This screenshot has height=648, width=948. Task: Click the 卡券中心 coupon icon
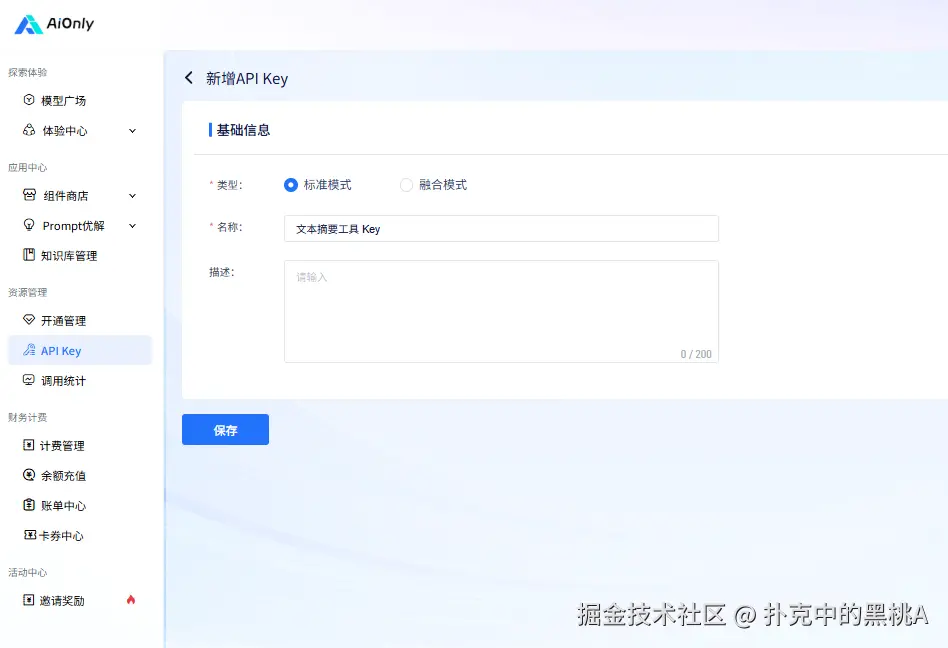point(29,535)
